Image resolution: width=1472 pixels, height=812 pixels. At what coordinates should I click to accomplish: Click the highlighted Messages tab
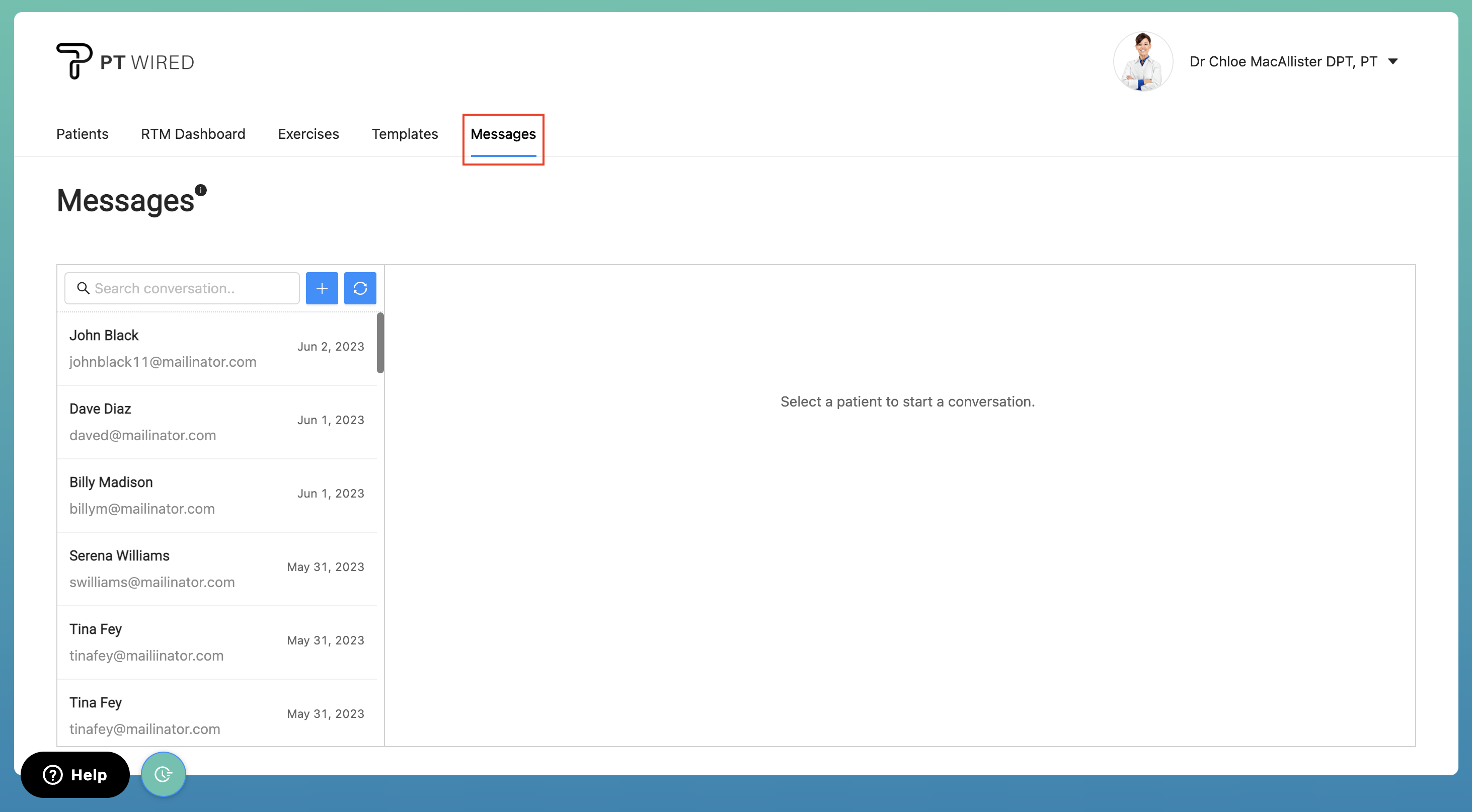point(503,134)
